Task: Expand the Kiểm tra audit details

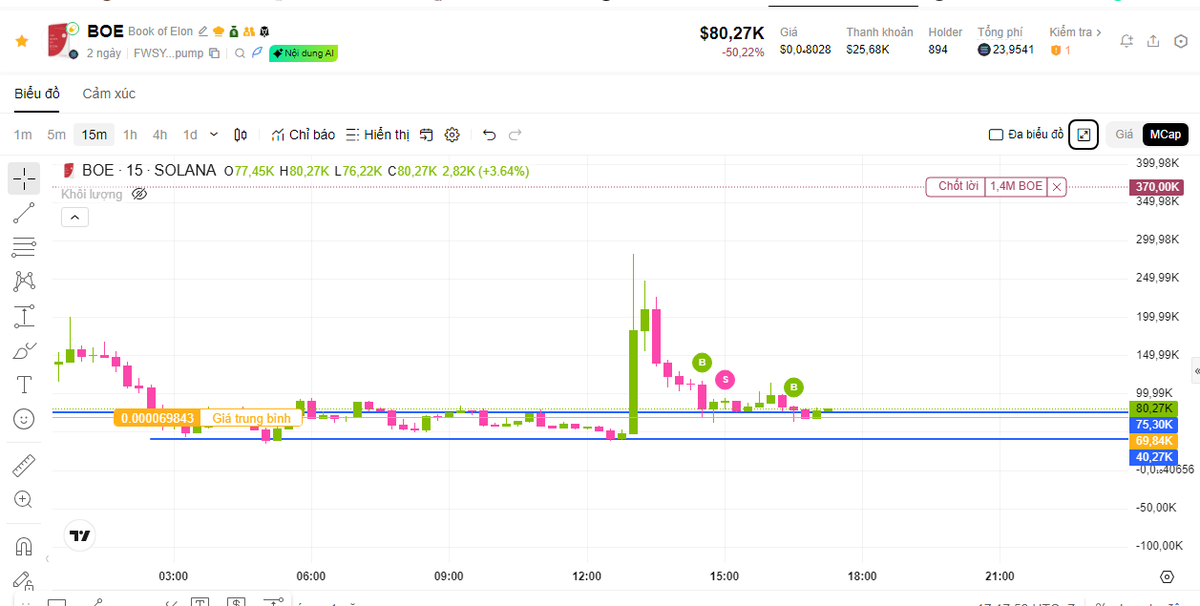Action: 1076,32
